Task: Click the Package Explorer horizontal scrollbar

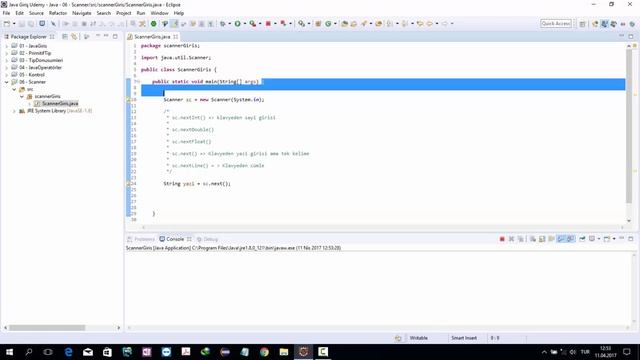Action: [x=47, y=328]
